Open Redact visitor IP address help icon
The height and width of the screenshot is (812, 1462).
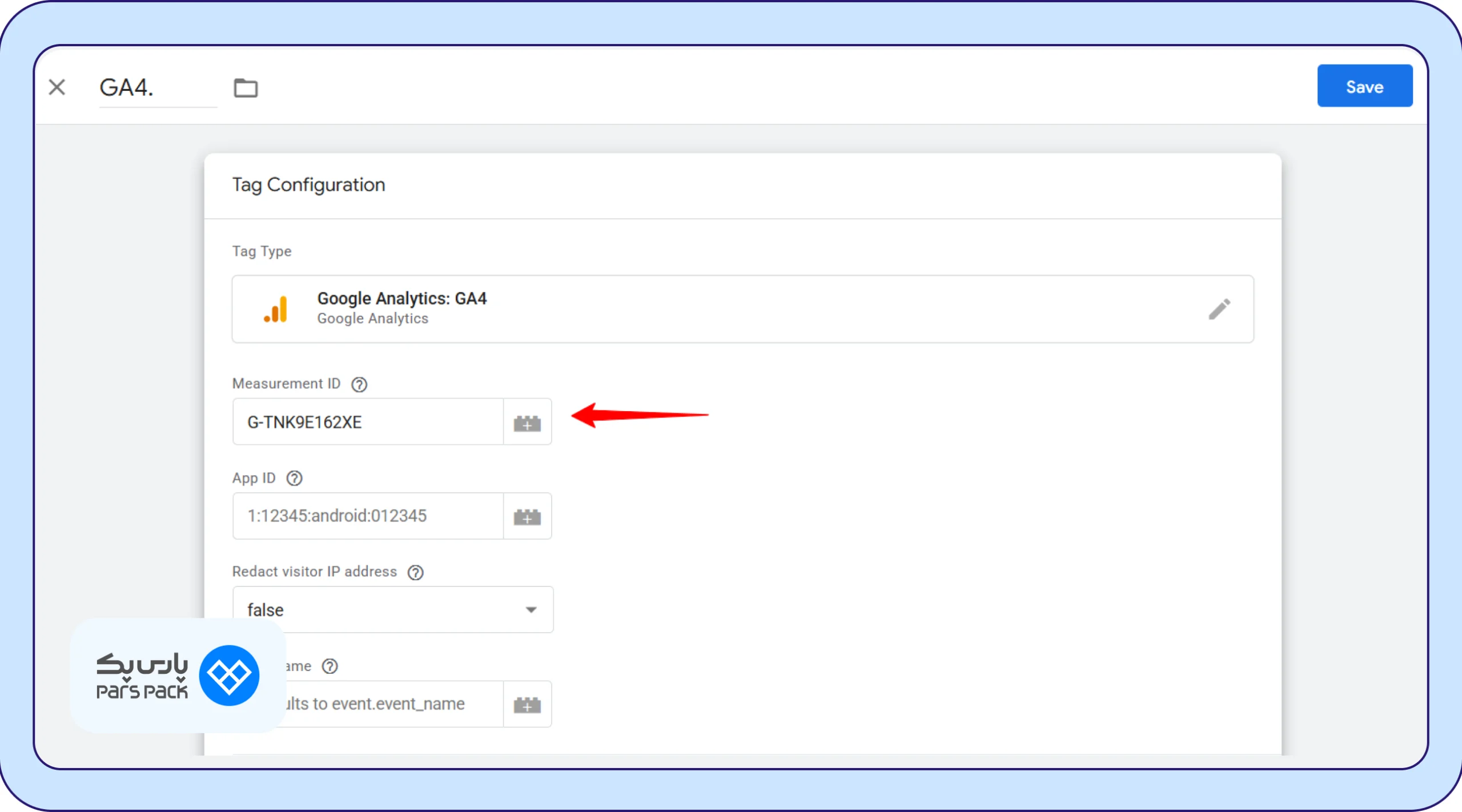pyautogui.click(x=416, y=572)
